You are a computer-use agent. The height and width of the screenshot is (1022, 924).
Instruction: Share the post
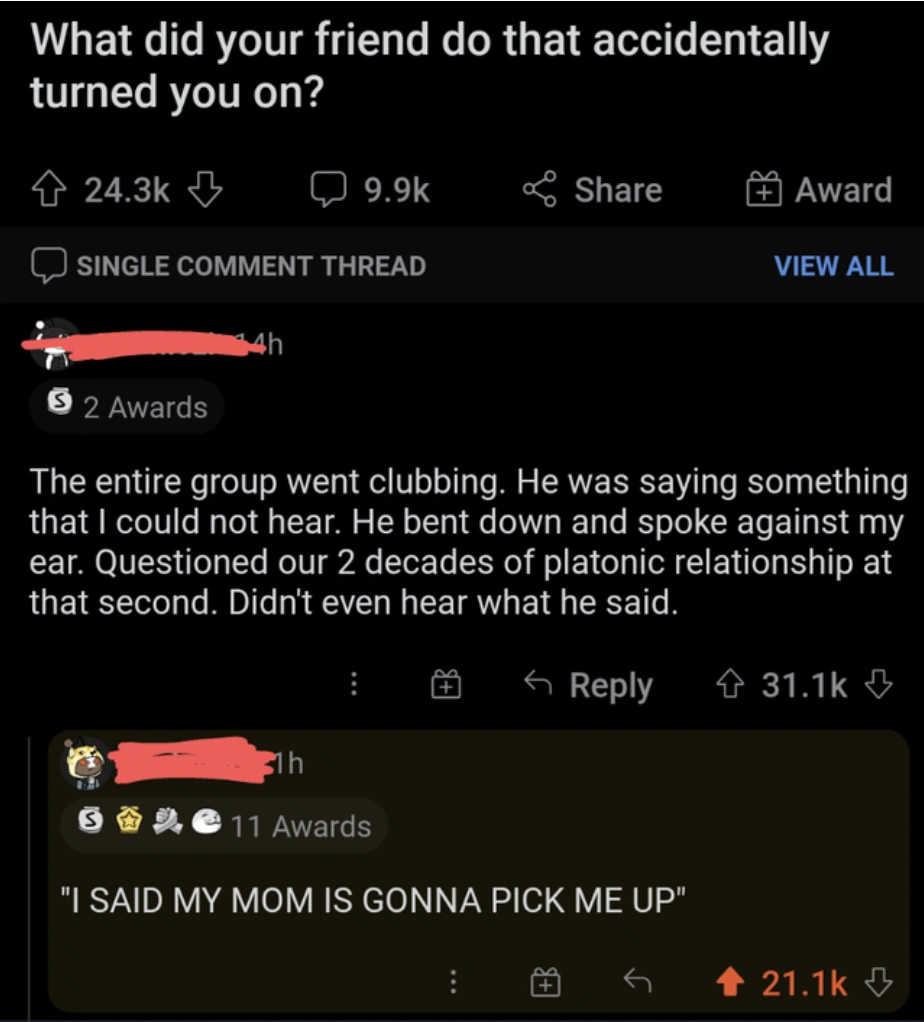[592, 190]
